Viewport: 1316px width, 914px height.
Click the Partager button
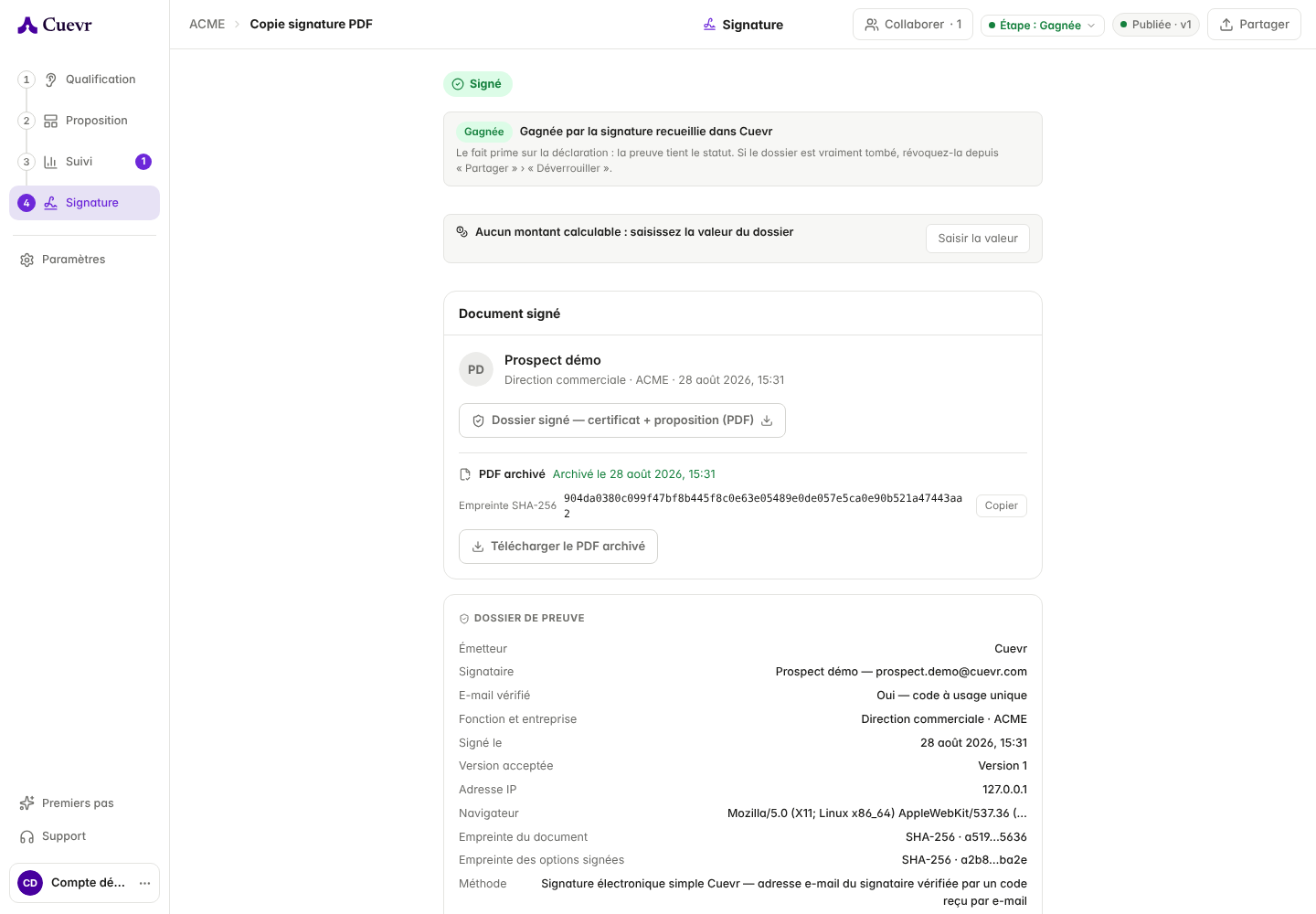tap(1254, 25)
